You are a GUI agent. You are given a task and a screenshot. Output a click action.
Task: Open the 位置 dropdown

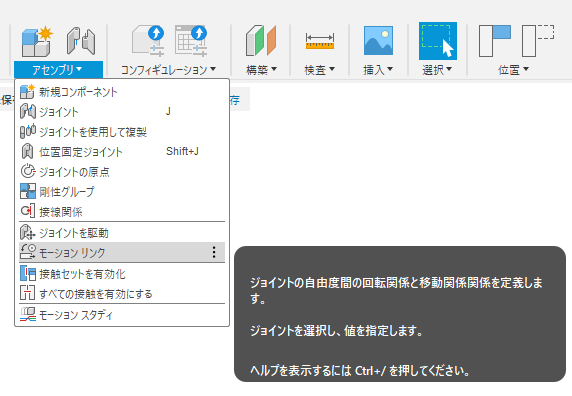[513, 70]
